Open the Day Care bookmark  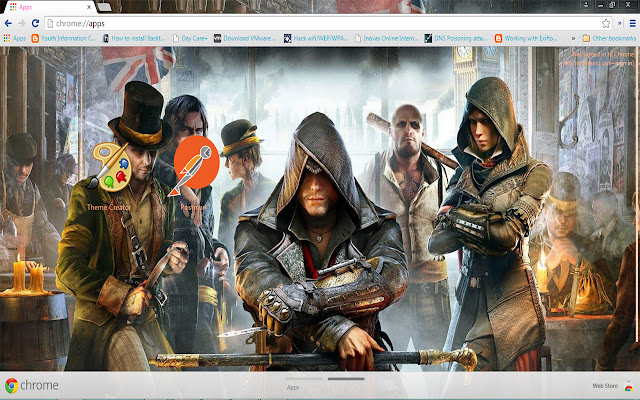click(x=190, y=38)
